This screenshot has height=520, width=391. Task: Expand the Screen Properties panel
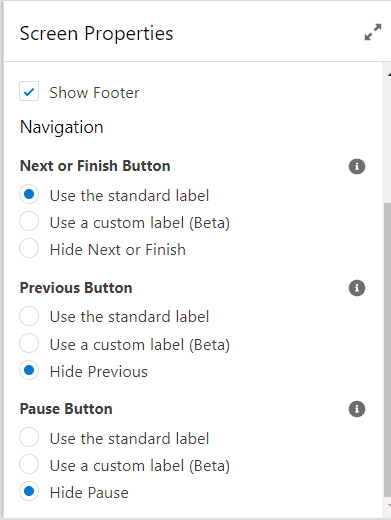(373, 32)
